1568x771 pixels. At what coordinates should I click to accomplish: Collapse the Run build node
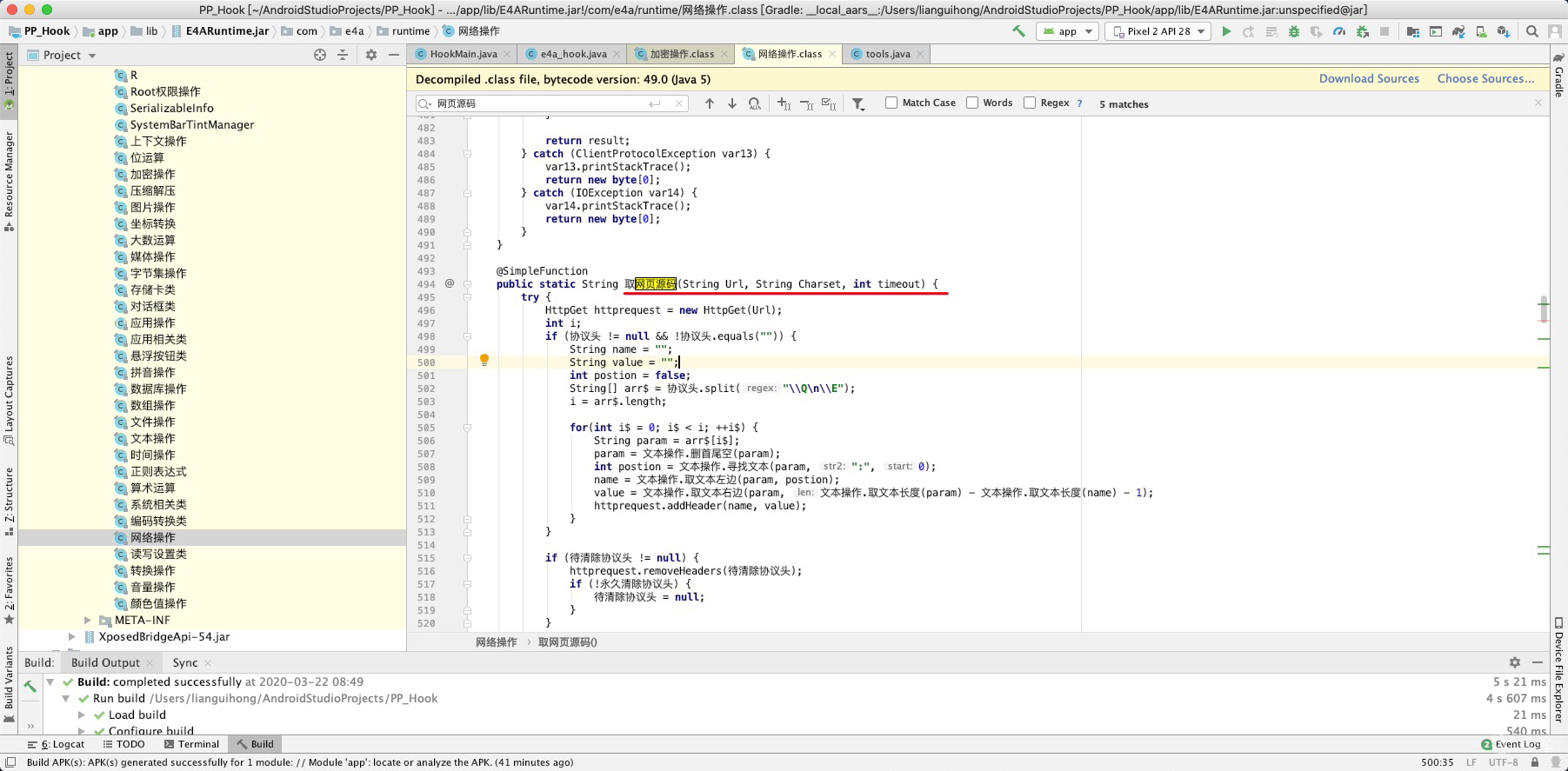(x=65, y=699)
